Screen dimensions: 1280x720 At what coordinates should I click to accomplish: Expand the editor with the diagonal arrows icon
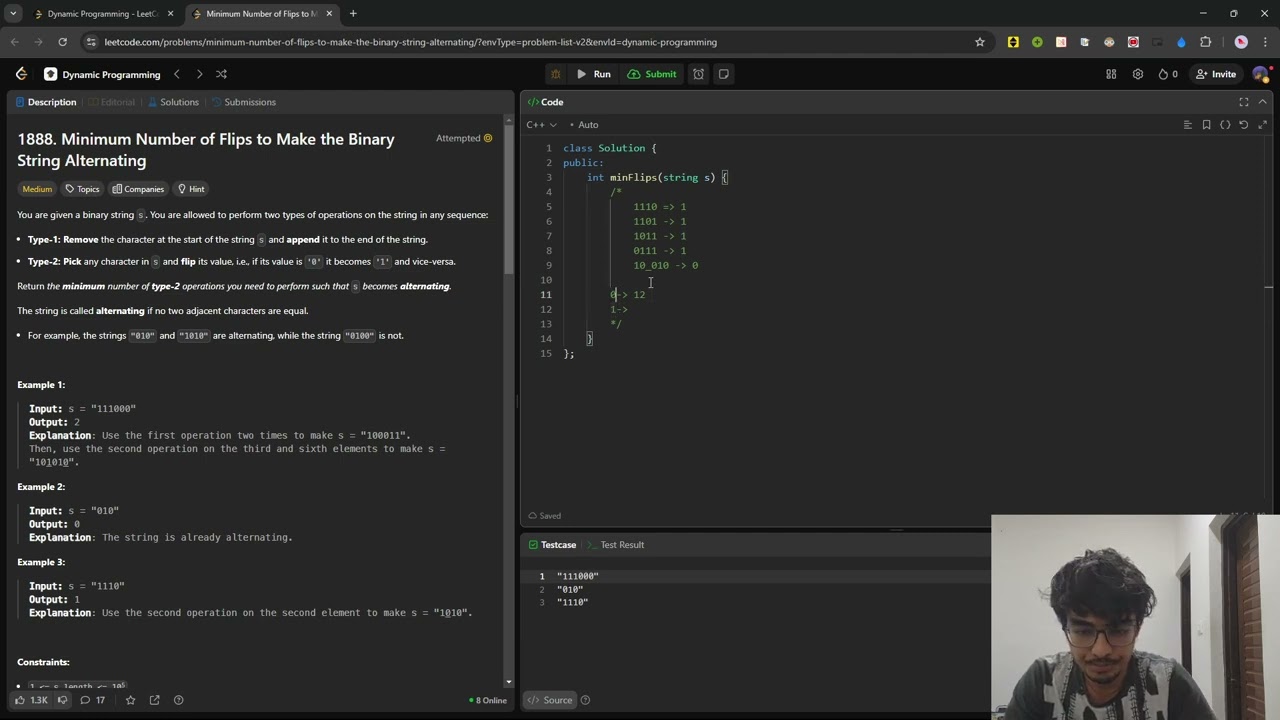1262,125
